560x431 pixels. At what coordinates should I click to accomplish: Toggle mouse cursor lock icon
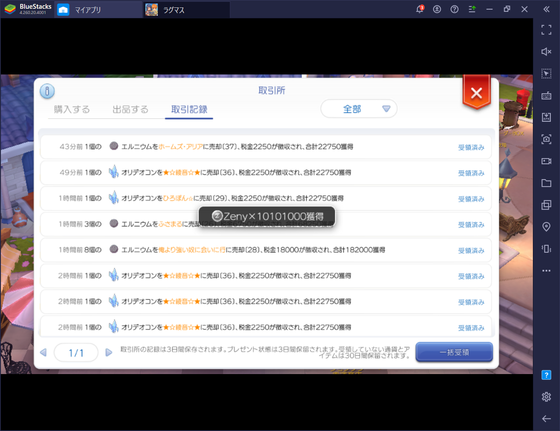pos(546,74)
